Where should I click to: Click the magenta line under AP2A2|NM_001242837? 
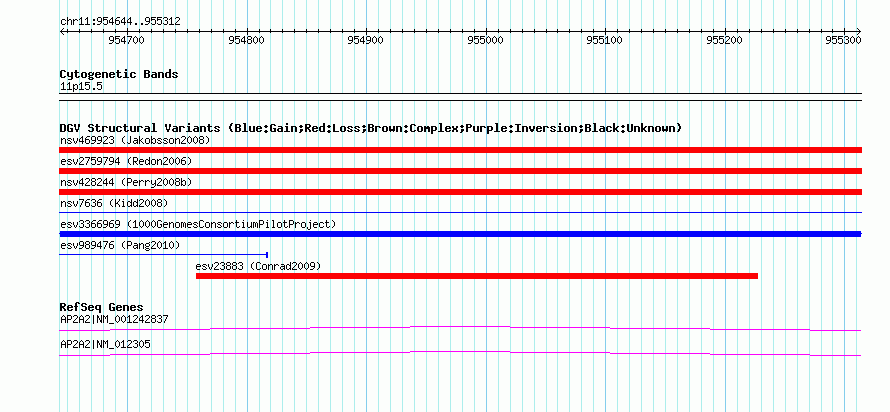point(460,329)
